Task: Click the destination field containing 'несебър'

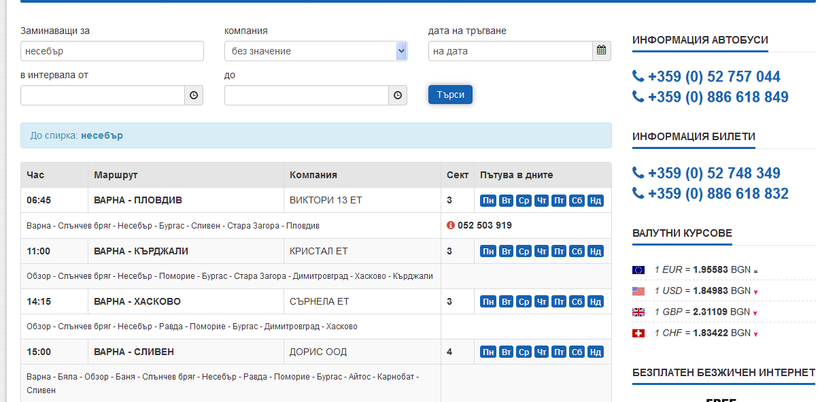Action: tap(111, 51)
